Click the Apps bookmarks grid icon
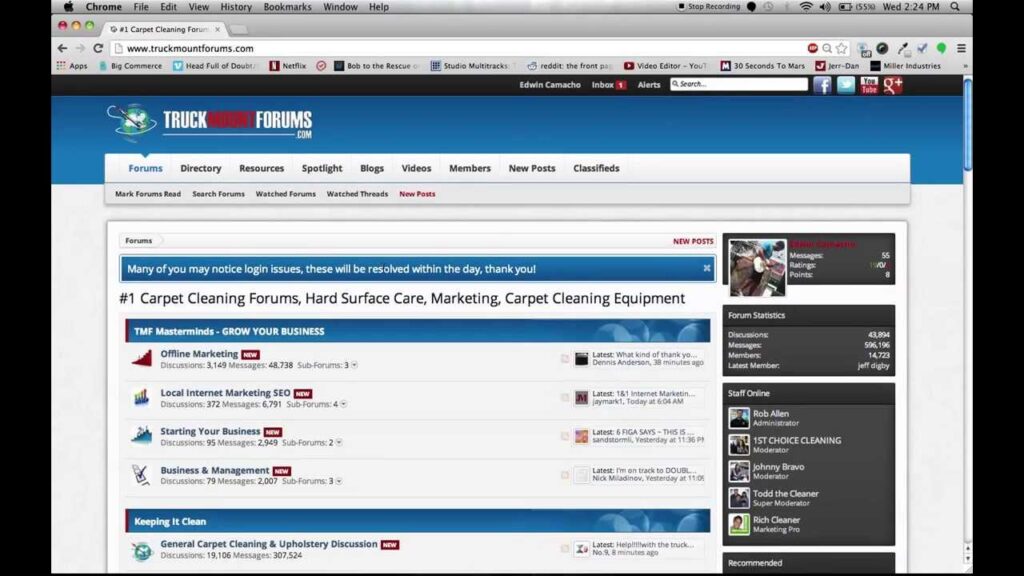This screenshot has height=576, width=1024. pyautogui.click(x=61, y=65)
